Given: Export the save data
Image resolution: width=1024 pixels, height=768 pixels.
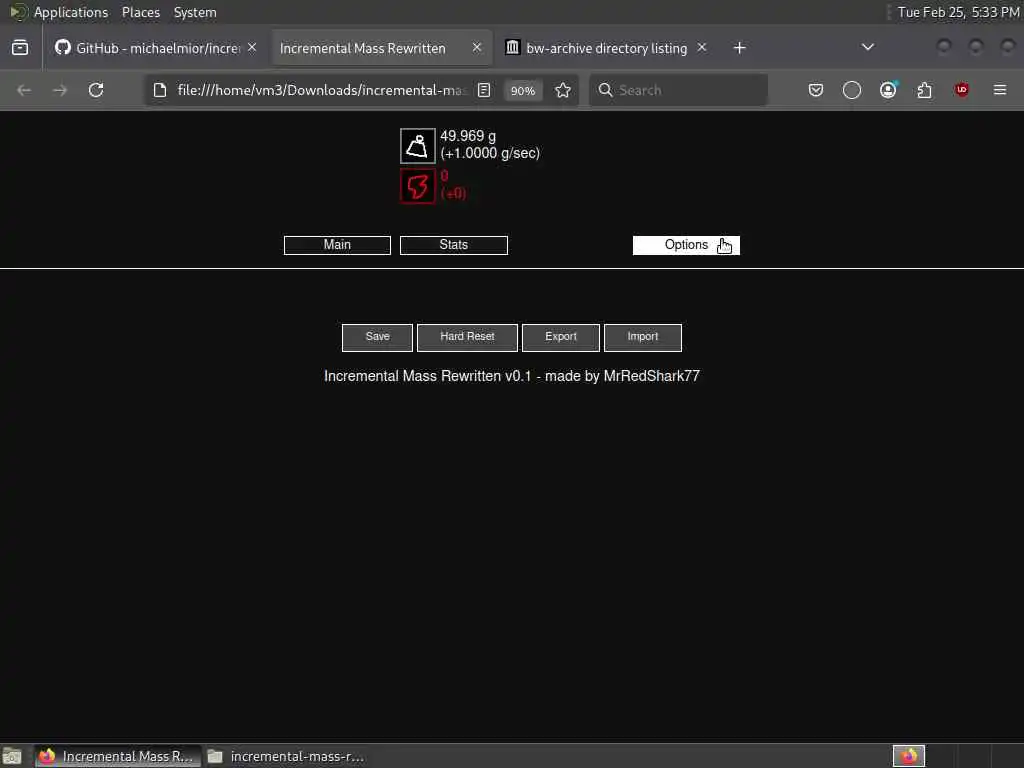Looking at the screenshot, I should click(560, 337).
